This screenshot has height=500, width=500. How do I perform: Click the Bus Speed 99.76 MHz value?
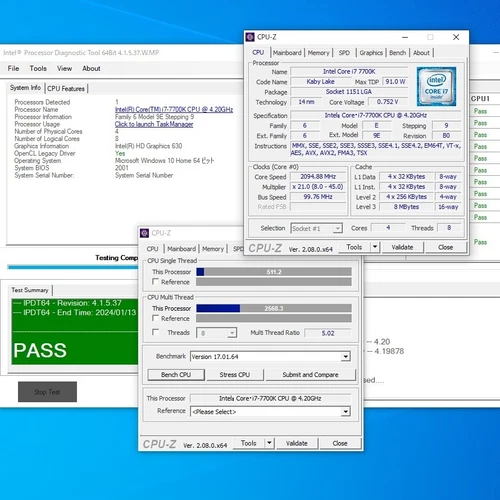pyautogui.click(x=318, y=197)
